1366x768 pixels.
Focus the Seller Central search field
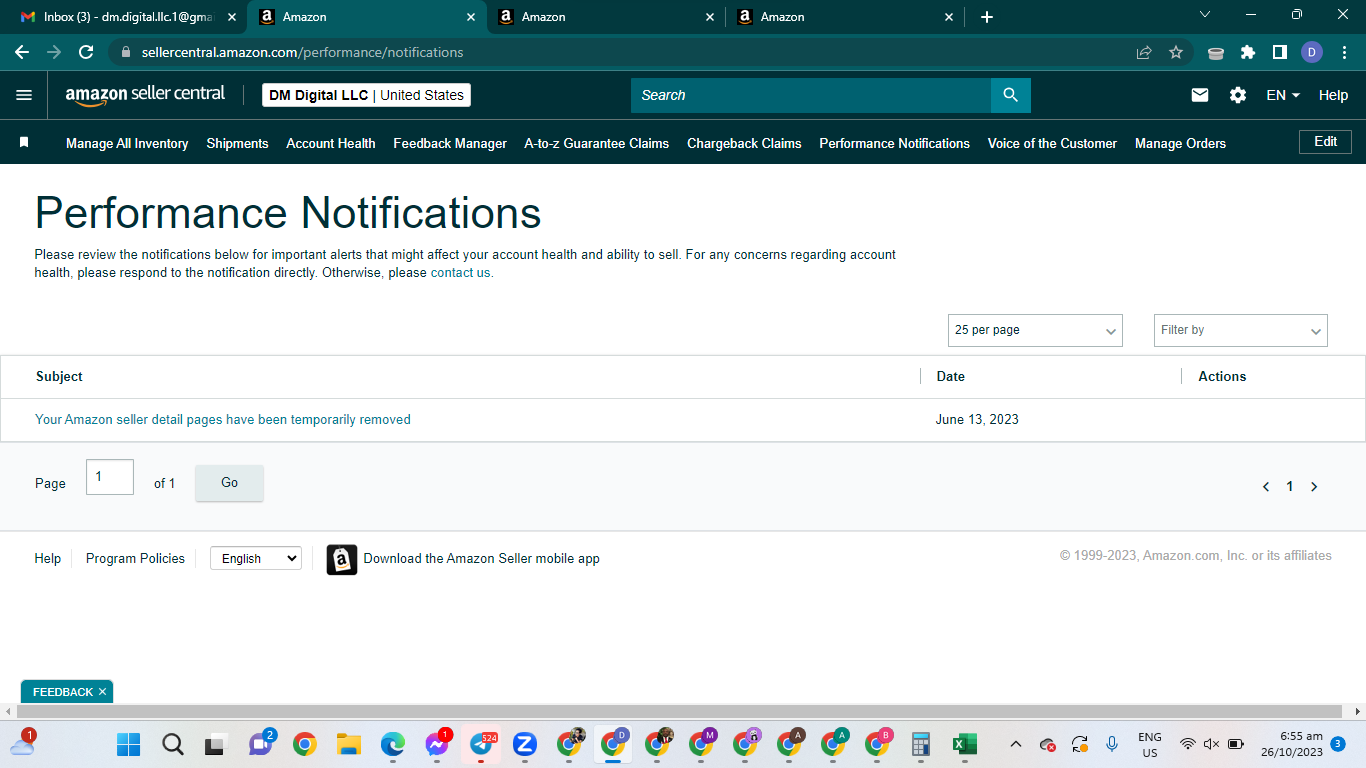point(811,95)
